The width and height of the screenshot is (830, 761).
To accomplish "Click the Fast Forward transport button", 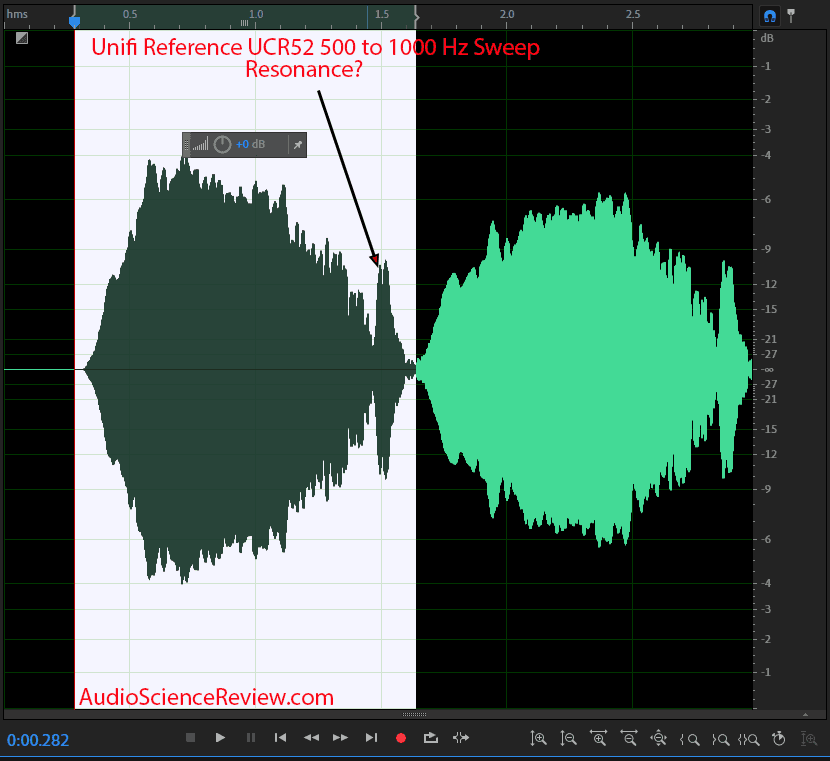I will [x=340, y=737].
